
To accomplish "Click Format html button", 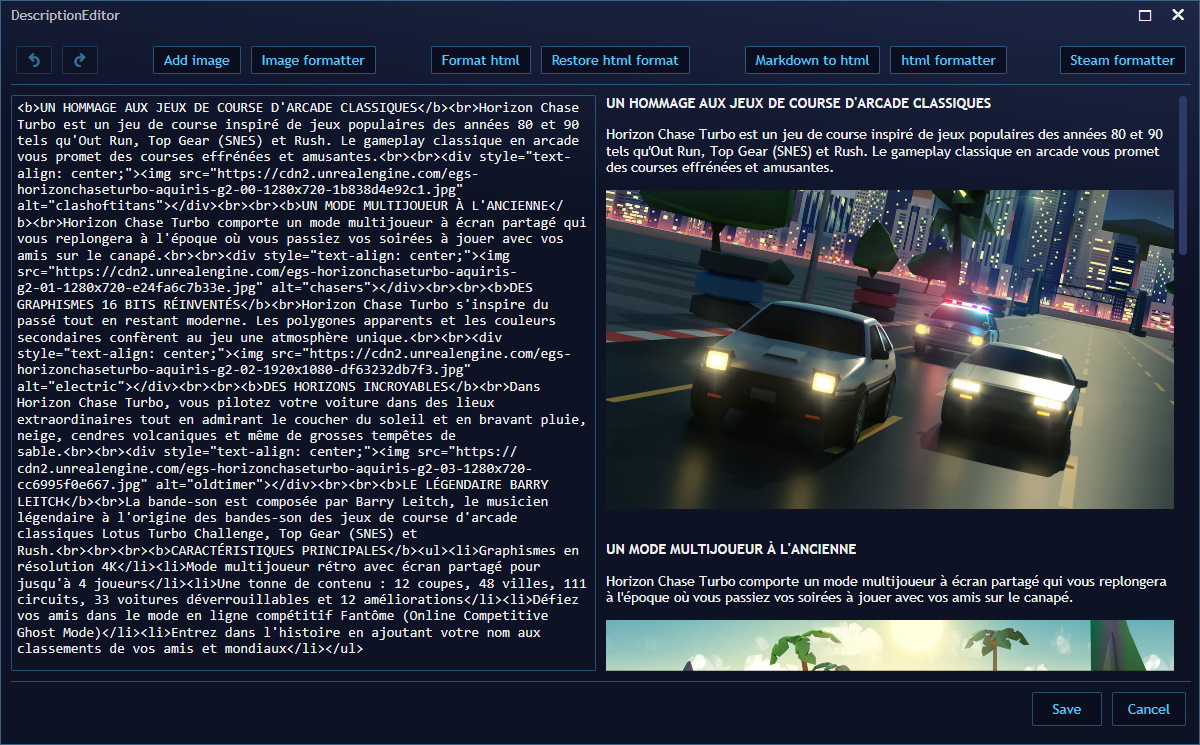I will pyautogui.click(x=481, y=60).
